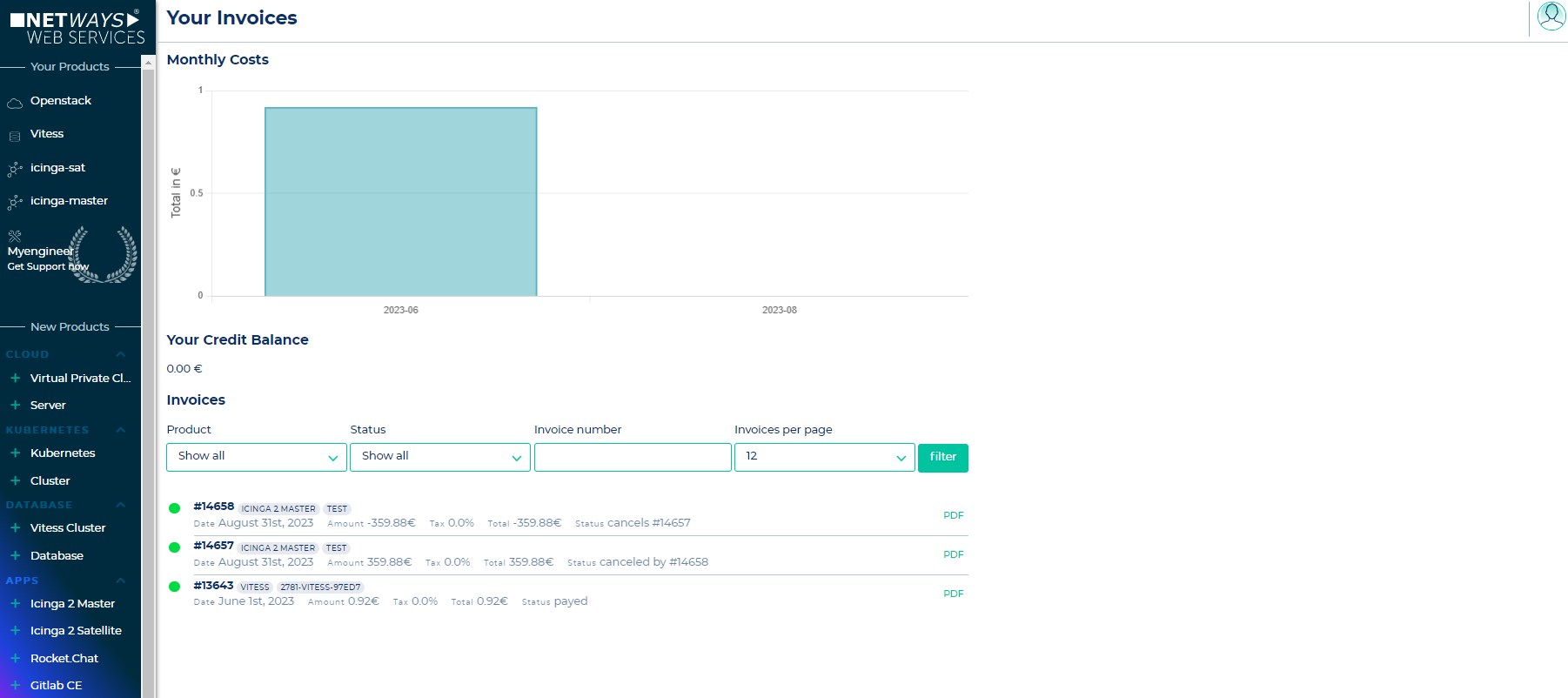Viewport: 1568px width, 698px height.
Task: Click the Openstack cloud icon
Action: point(15,104)
